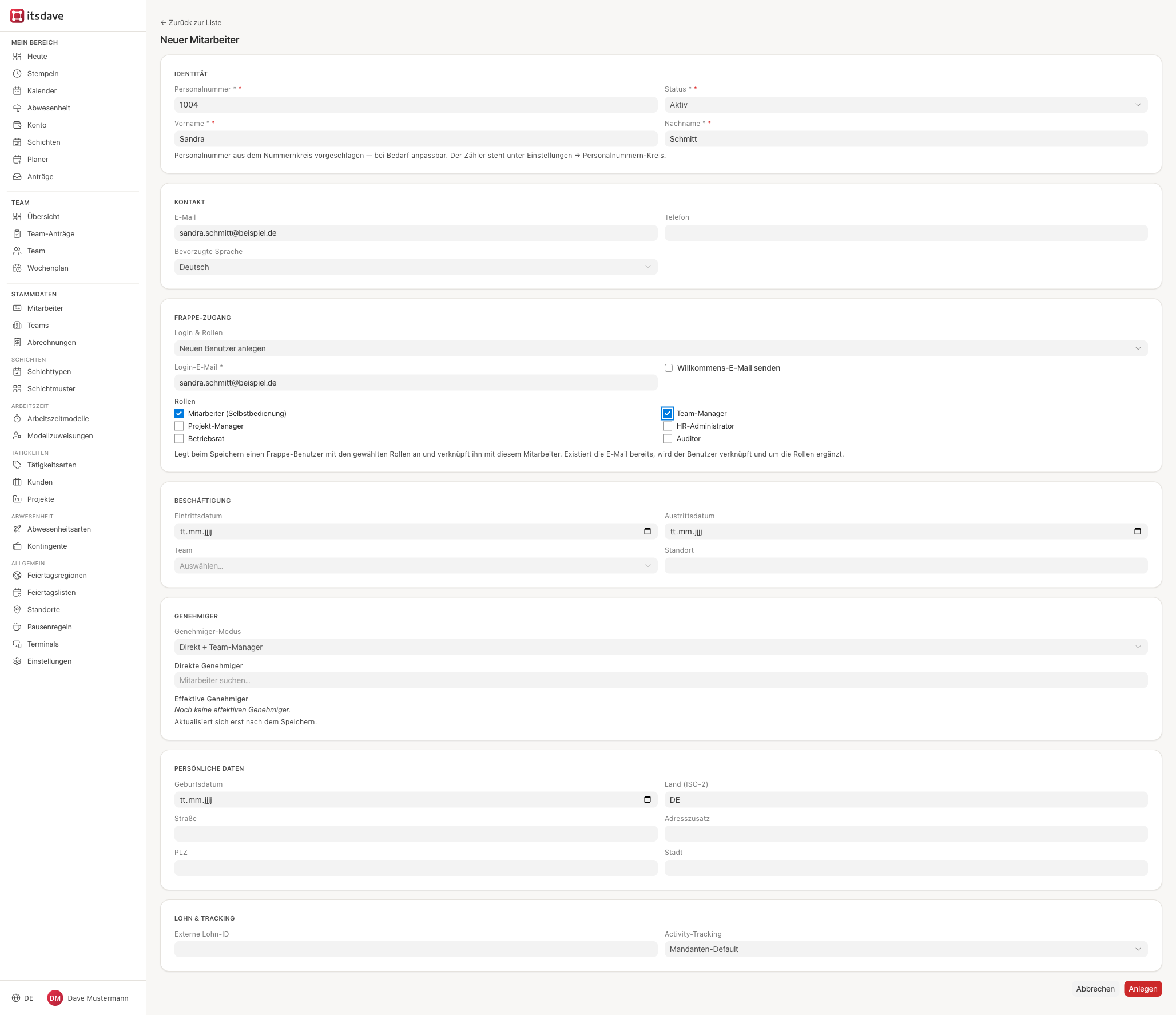Click the Abrechnungen receipt icon
The image size is (1176, 1015).
(x=17, y=343)
